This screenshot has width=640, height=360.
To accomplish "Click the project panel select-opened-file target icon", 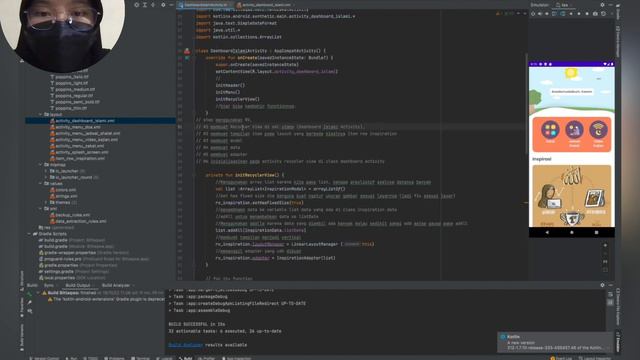I will tap(136, 5).
